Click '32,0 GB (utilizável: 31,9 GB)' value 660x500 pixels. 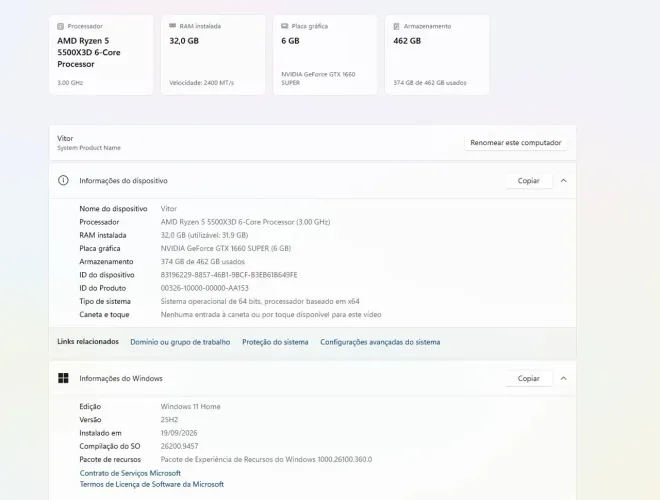pos(204,235)
